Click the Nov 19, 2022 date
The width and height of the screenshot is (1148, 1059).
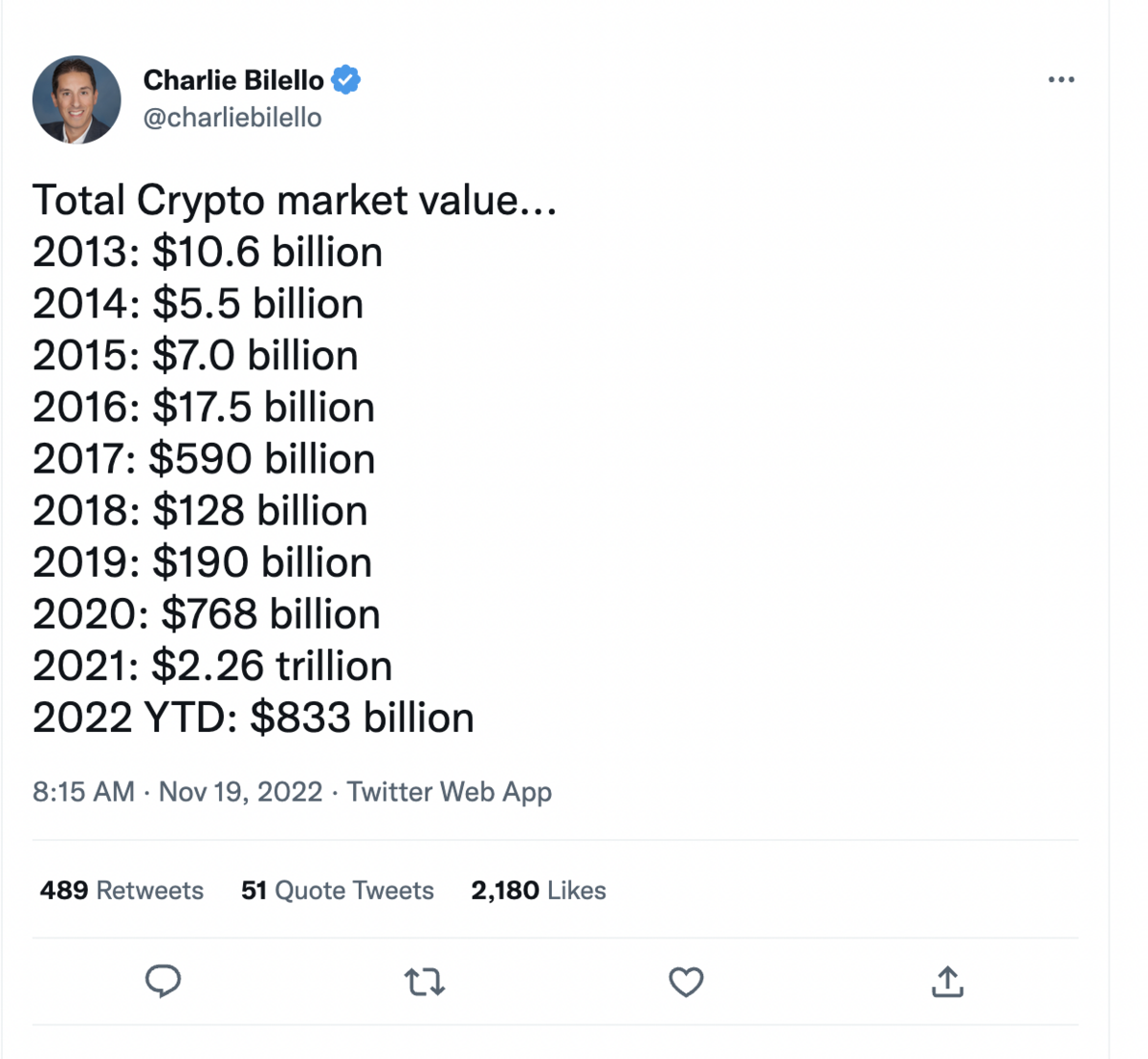[x=240, y=792]
